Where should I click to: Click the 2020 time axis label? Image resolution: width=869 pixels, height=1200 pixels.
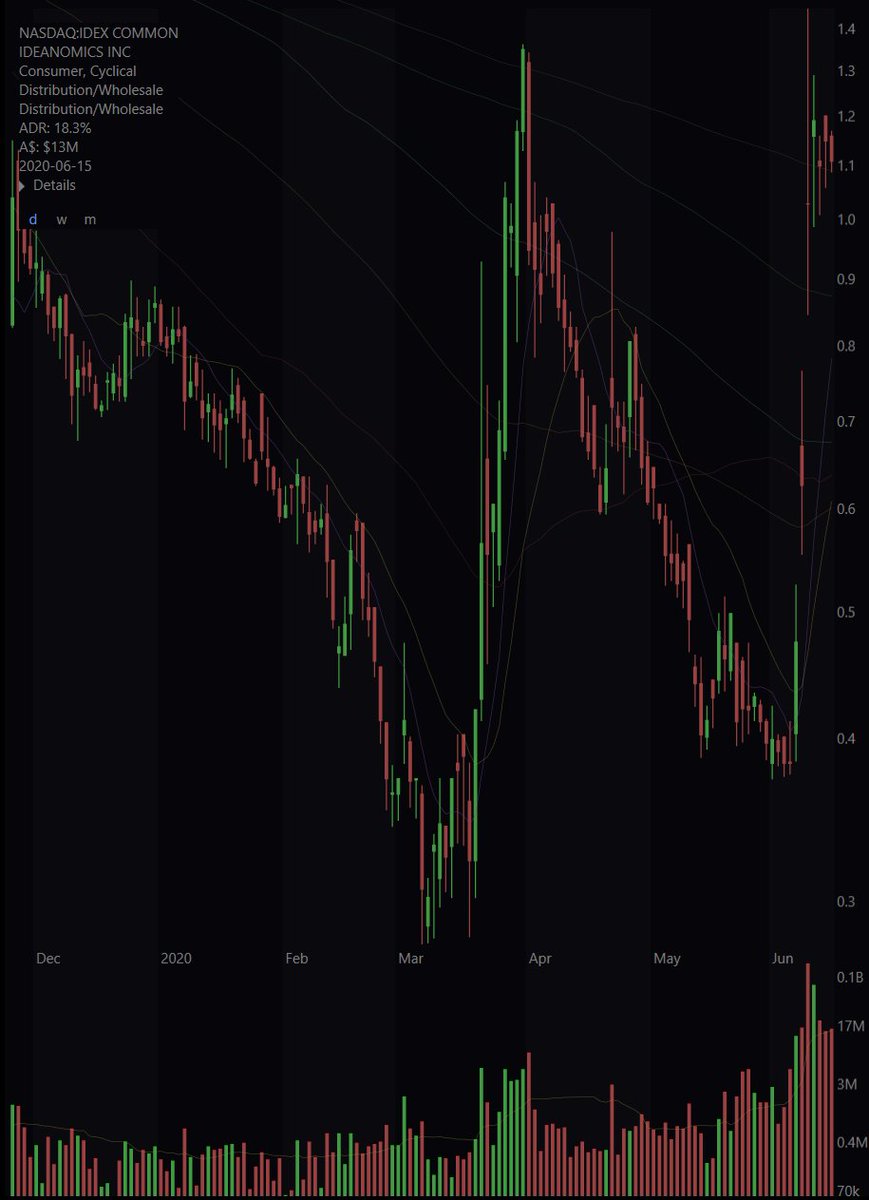(175, 959)
